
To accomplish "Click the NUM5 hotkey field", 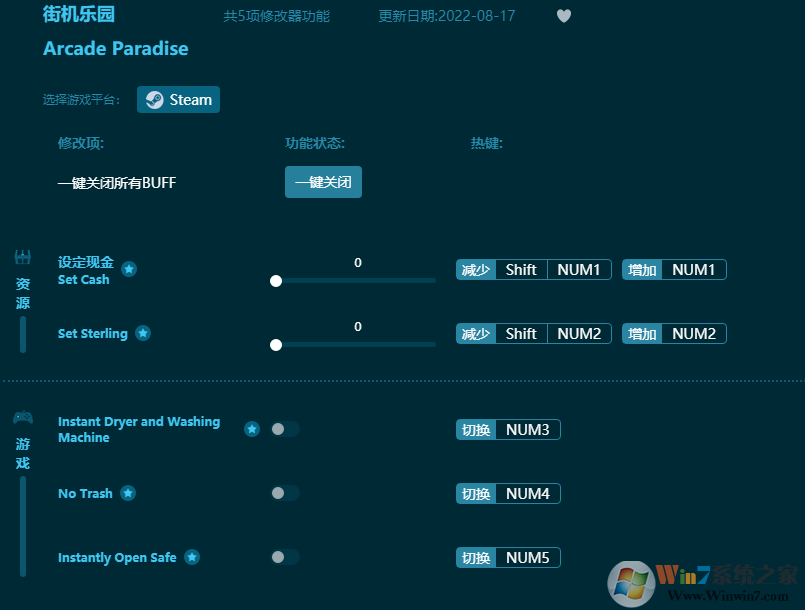I will click(528, 558).
